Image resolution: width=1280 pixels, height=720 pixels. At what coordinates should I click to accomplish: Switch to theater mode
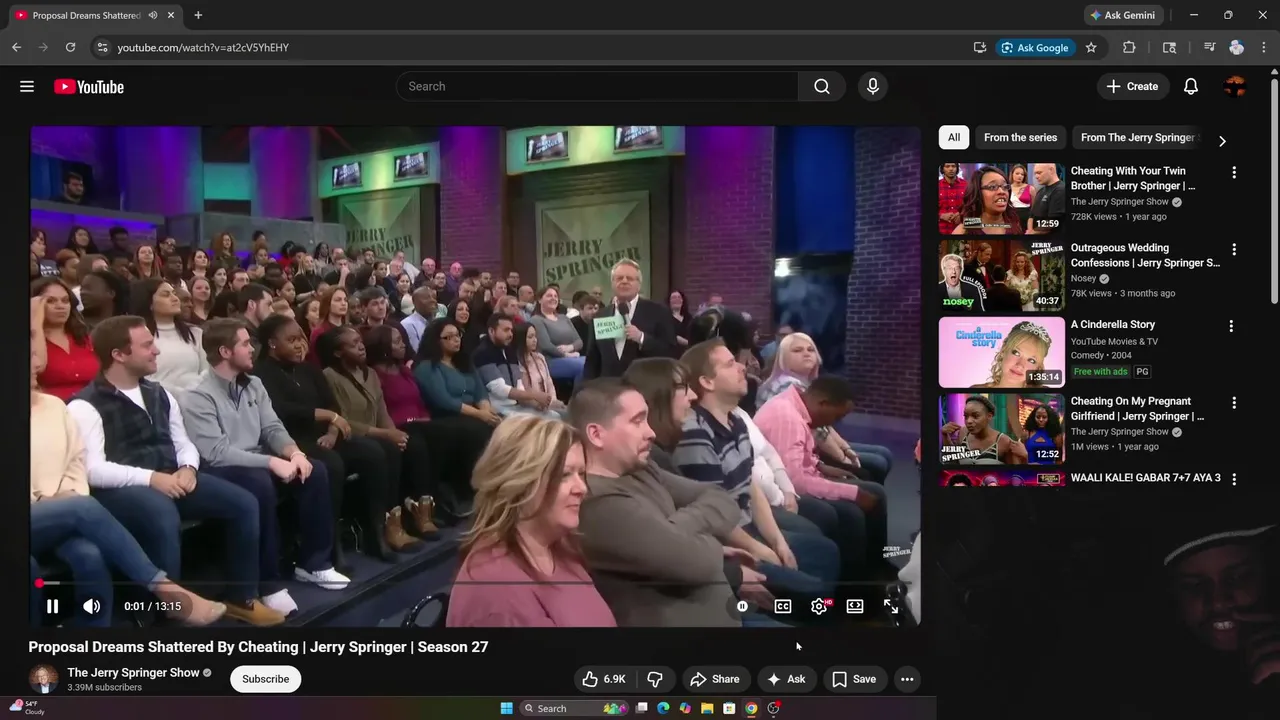[855, 606]
